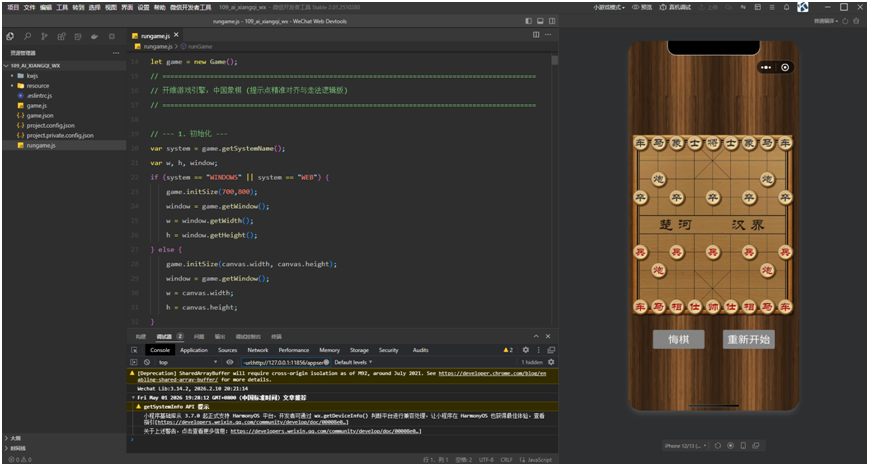Screen dimensions: 869x466
Task: Click the real device debug icon
Action: [x=663, y=7]
